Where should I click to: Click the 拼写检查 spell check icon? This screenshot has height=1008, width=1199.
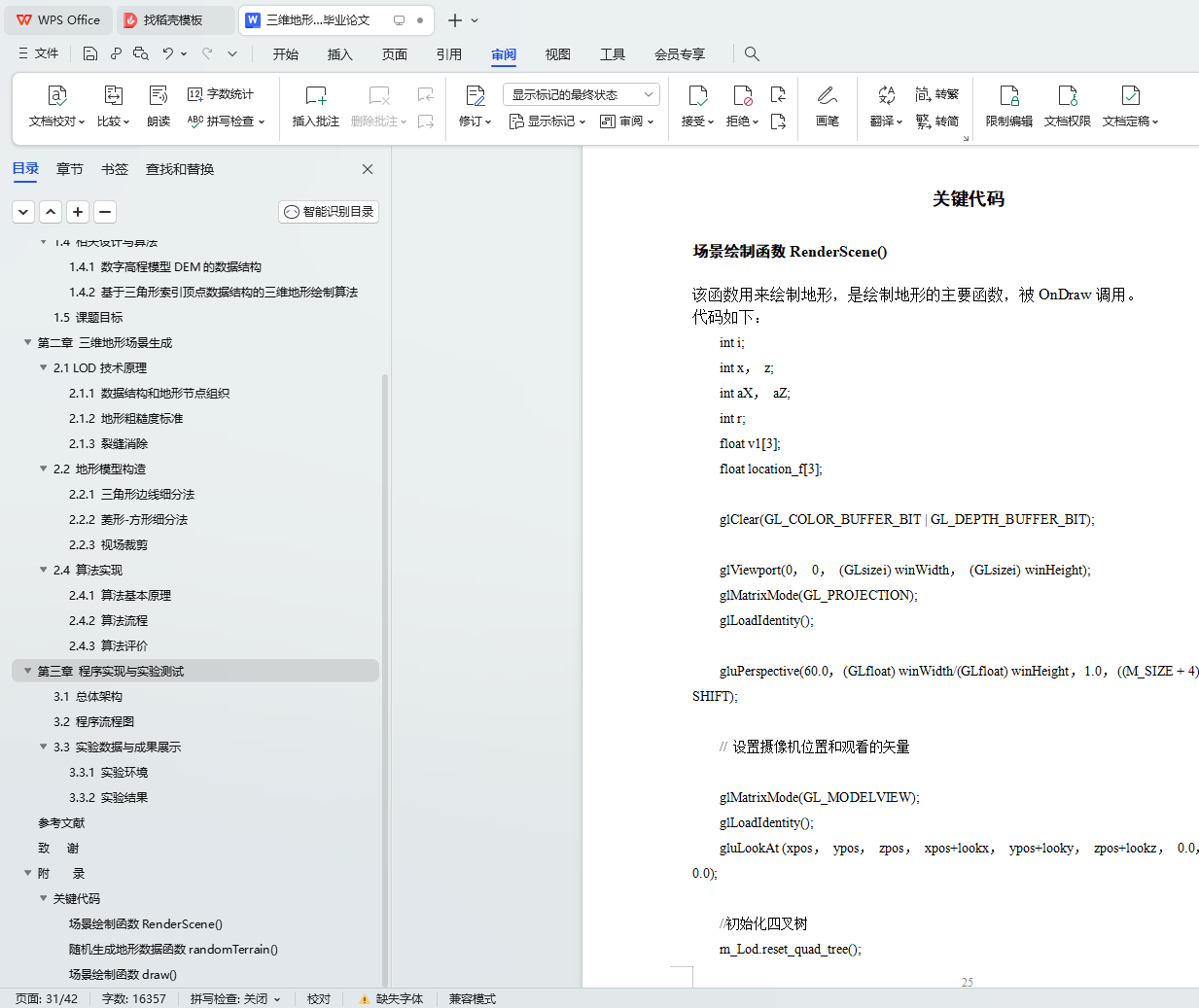(x=195, y=122)
